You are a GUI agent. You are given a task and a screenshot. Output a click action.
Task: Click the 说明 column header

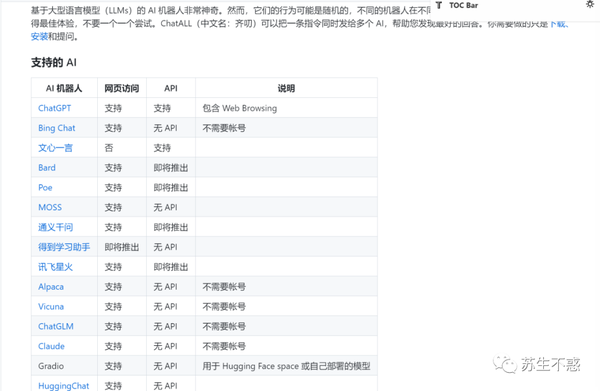click(286, 88)
